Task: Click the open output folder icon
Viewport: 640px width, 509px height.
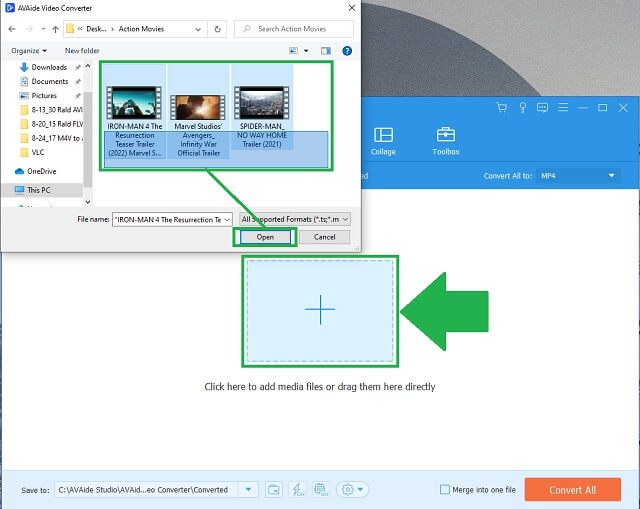Action: pos(274,489)
